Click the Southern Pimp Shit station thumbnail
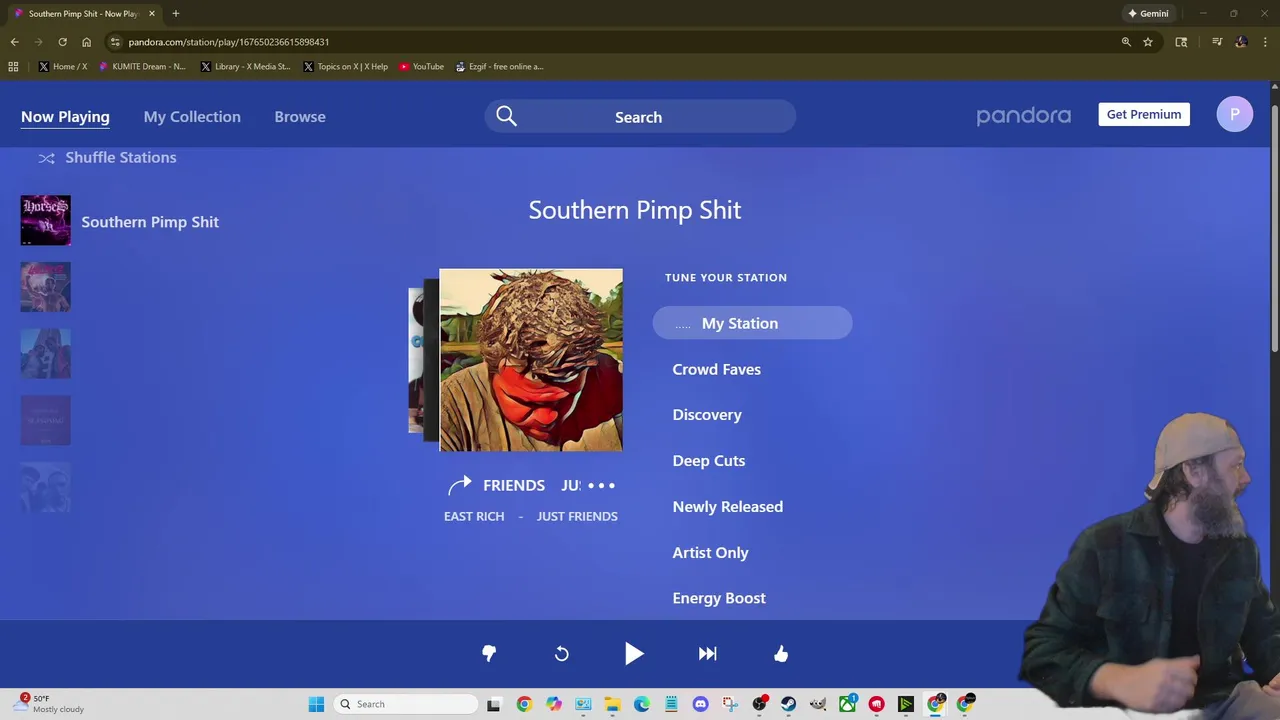The height and width of the screenshot is (720, 1280). (x=45, y=220)
